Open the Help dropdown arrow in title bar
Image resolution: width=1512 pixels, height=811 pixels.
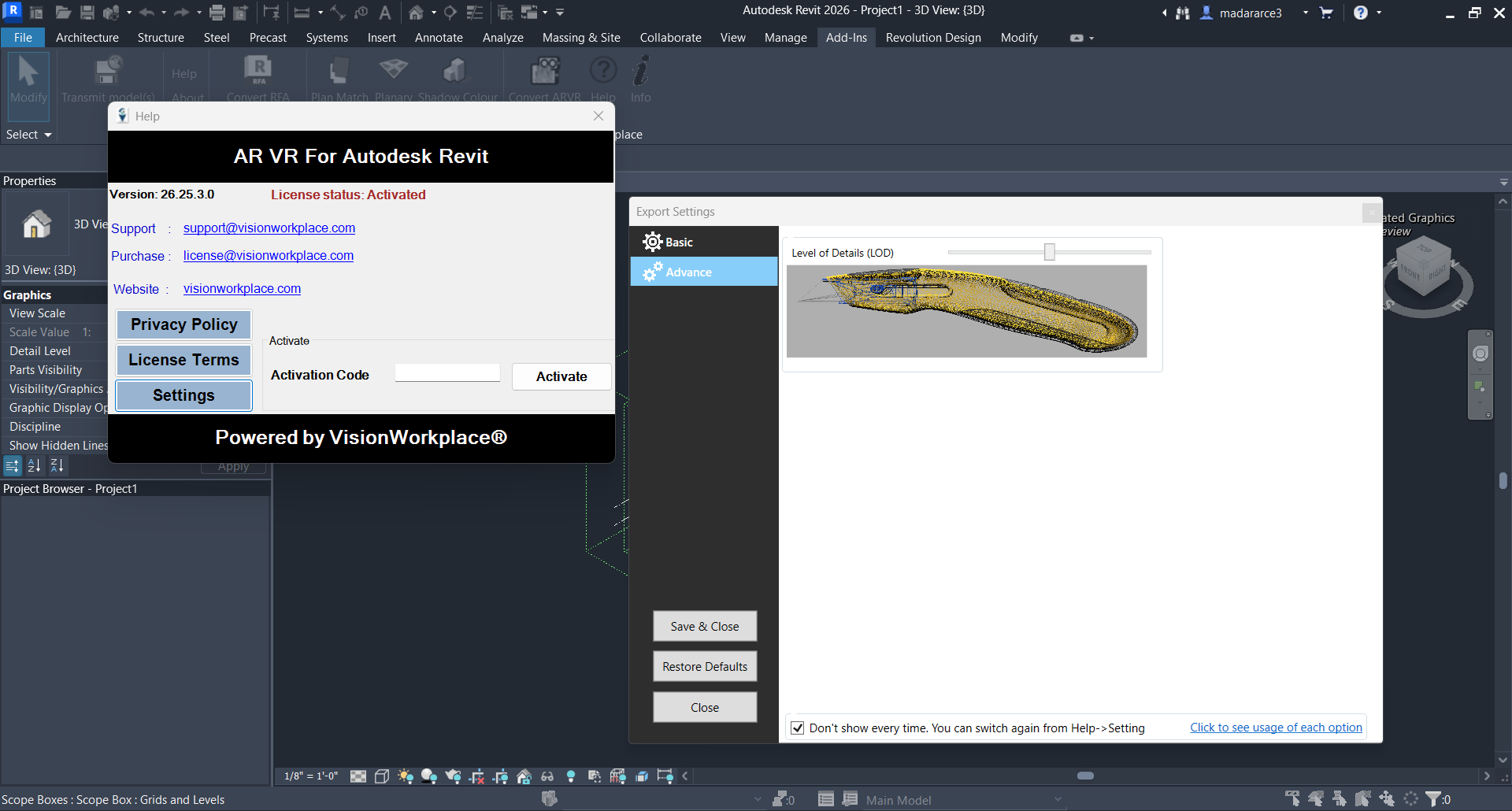1379,13
